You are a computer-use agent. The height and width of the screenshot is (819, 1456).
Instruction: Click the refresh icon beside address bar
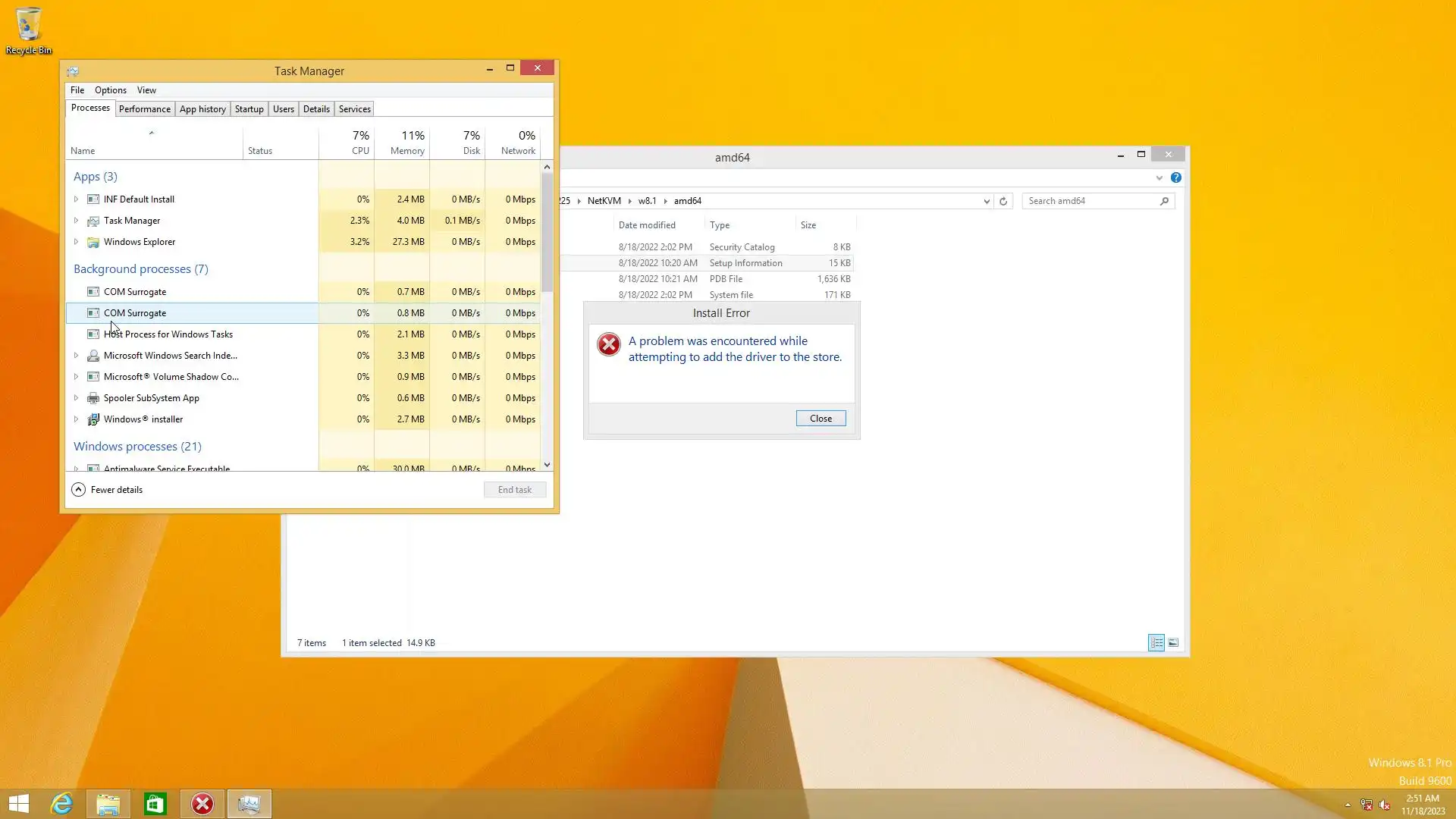click(x=1003, y=201)
